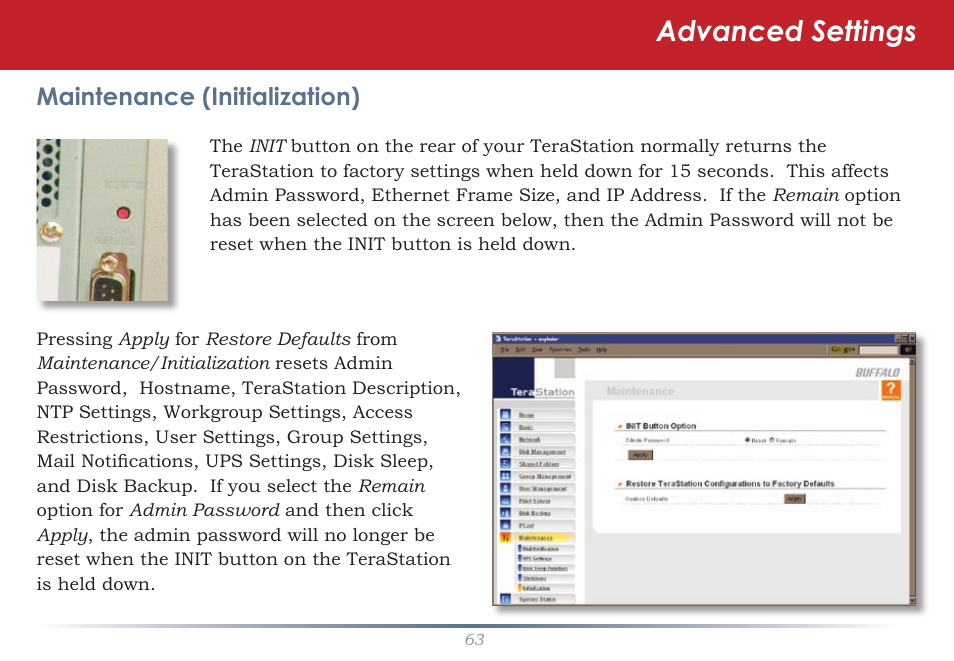
Task: Open the Tools menu
Action: point(583,350)
